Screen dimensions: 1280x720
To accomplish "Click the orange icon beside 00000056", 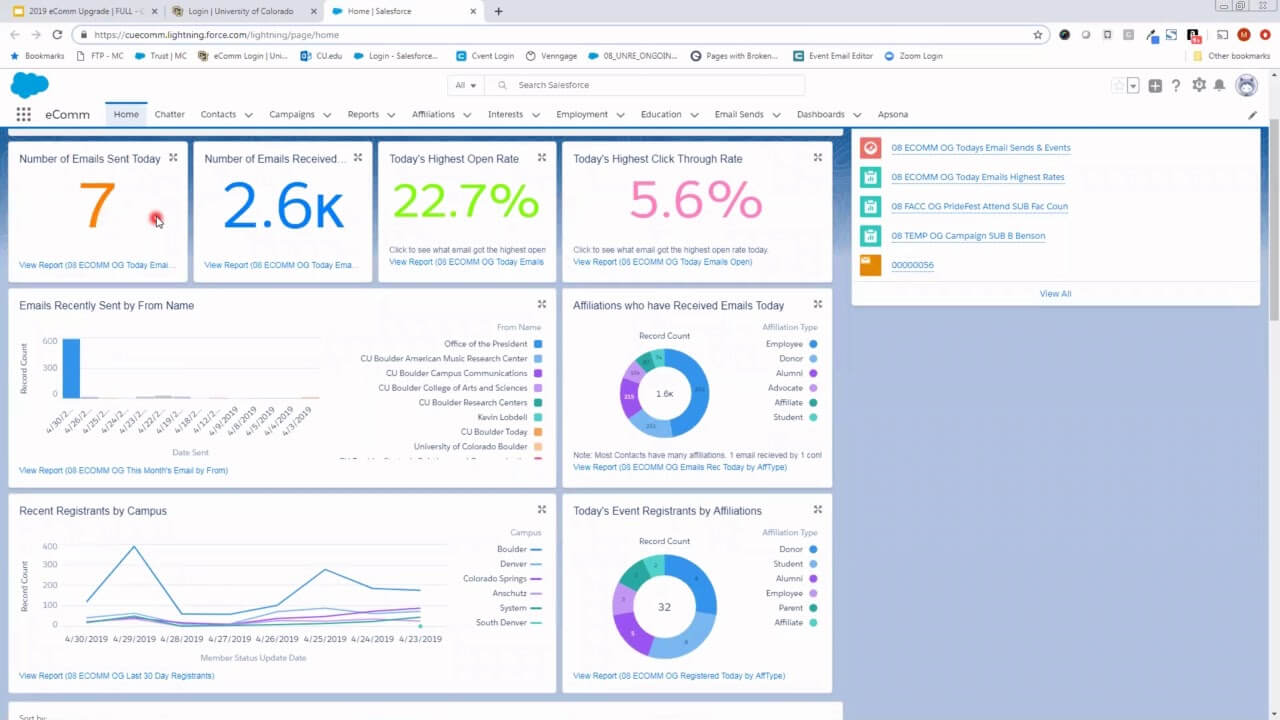I will point(870,265).
